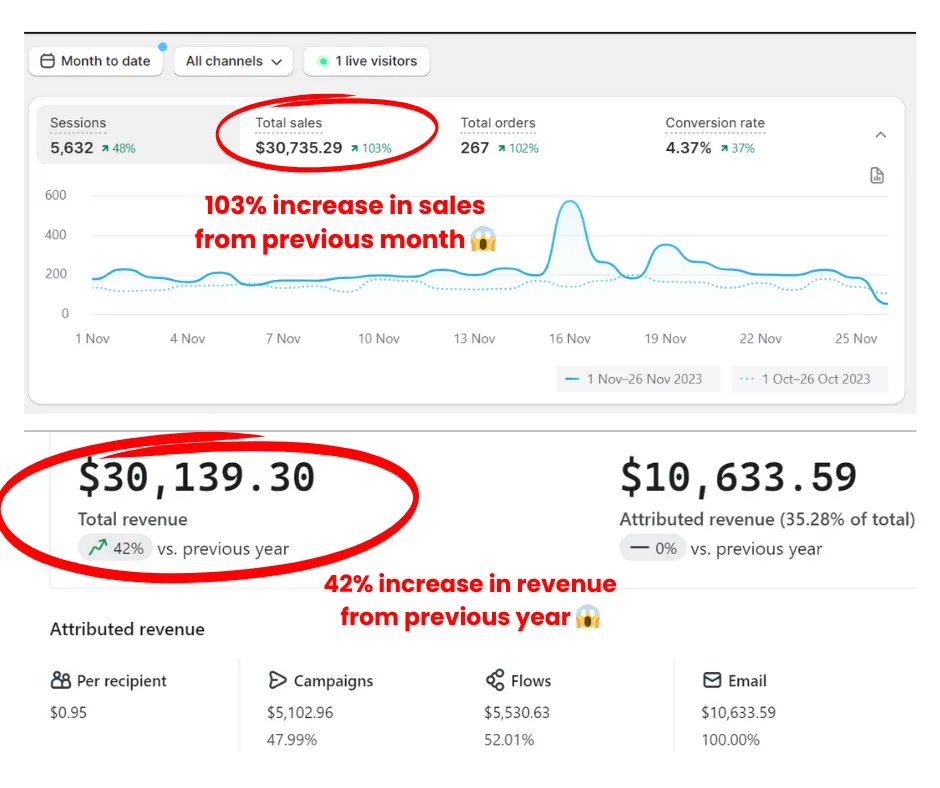Collapse the analytics chart panel chevron

[x=881, y=135]
